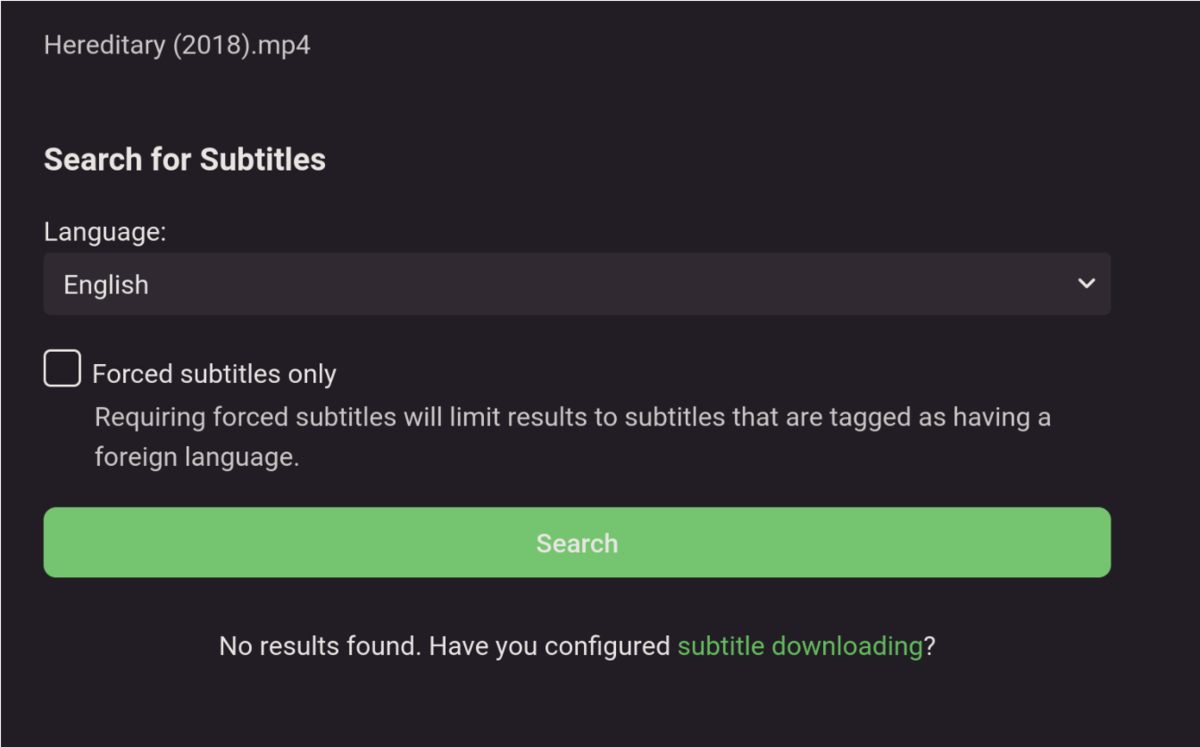Click the Language field label
This screenshot has width=1200, height=747.
[x=104, y=231]
